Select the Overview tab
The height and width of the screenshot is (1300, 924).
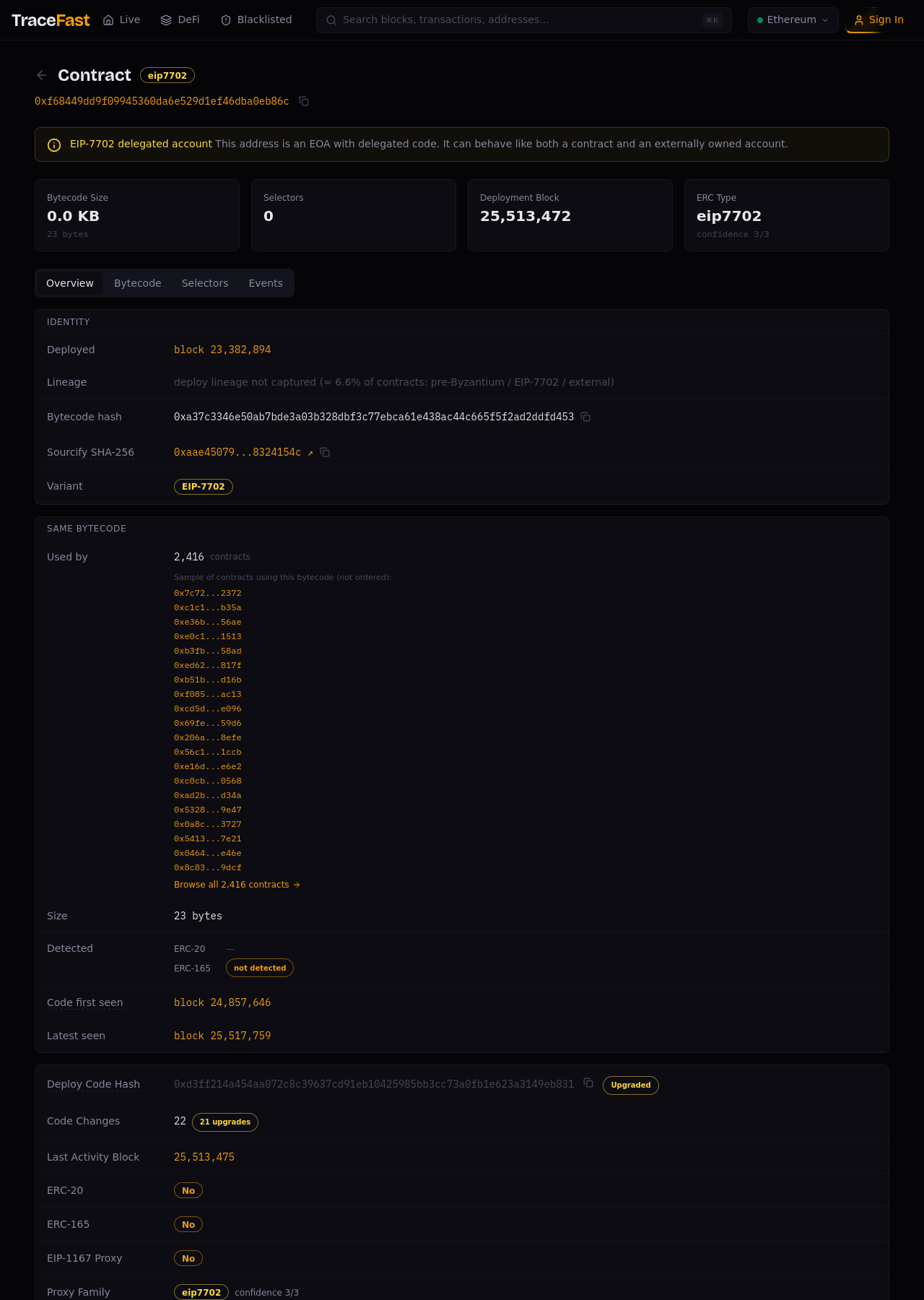pos(70,283)
